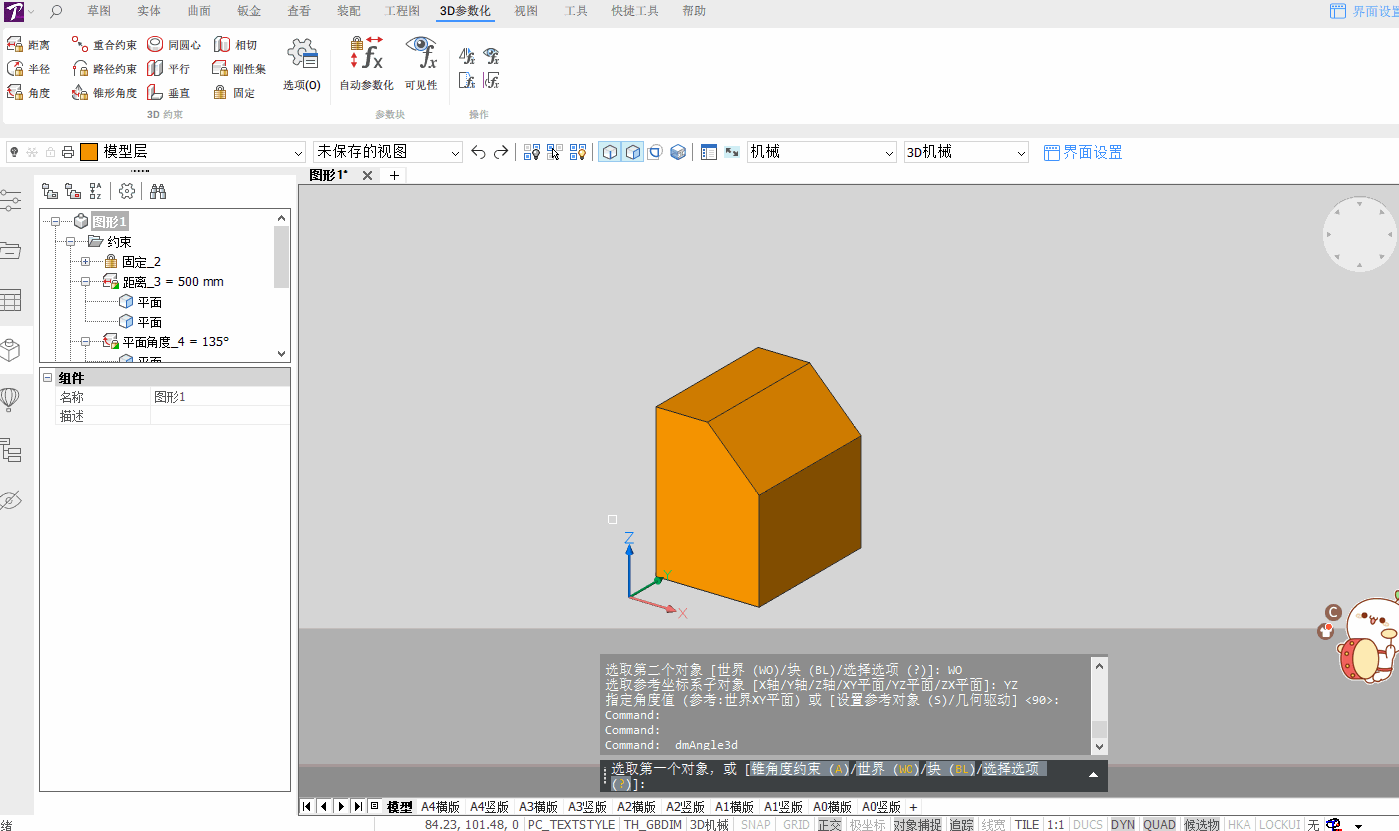Open the A4横版 layout tab
The image size is (1399, 831).
click(440, 807)
